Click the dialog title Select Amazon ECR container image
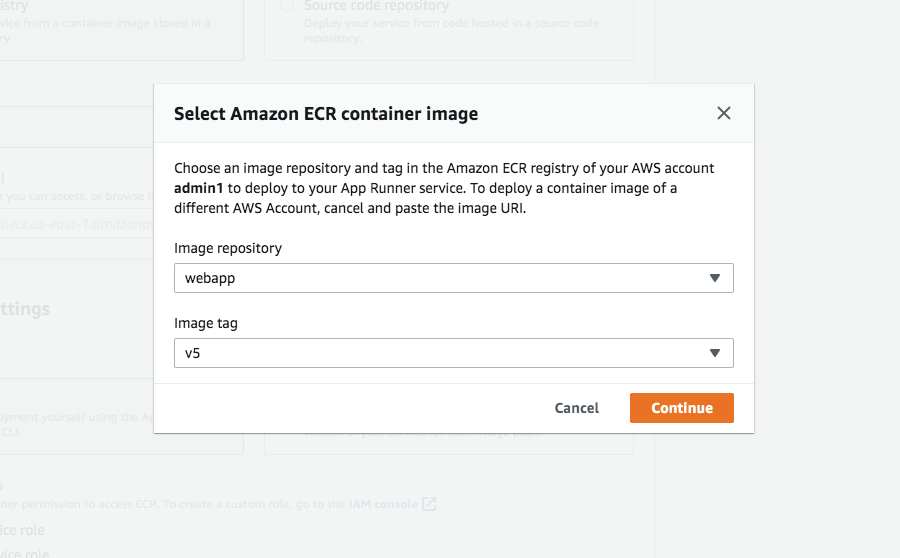 [326, 114]
